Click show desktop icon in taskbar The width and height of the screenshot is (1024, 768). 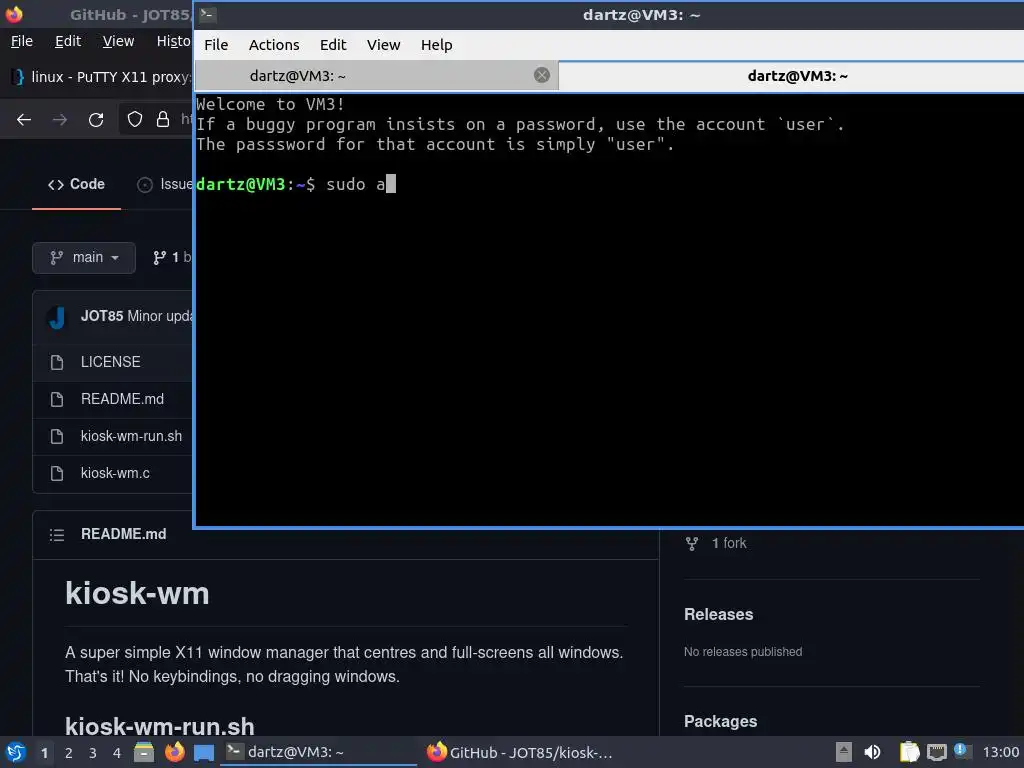(204, 752)
